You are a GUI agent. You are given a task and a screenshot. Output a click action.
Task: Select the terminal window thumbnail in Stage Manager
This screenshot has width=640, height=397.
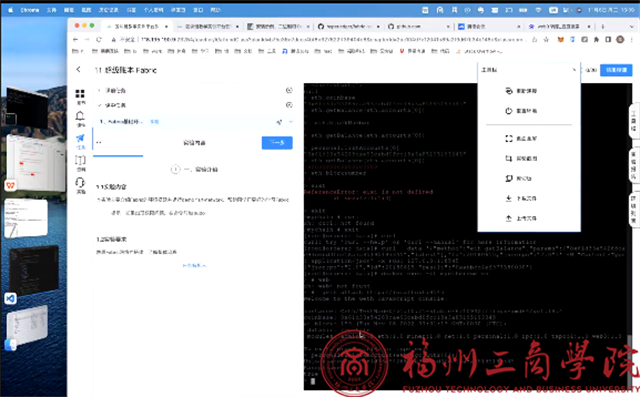click(27, 107)
